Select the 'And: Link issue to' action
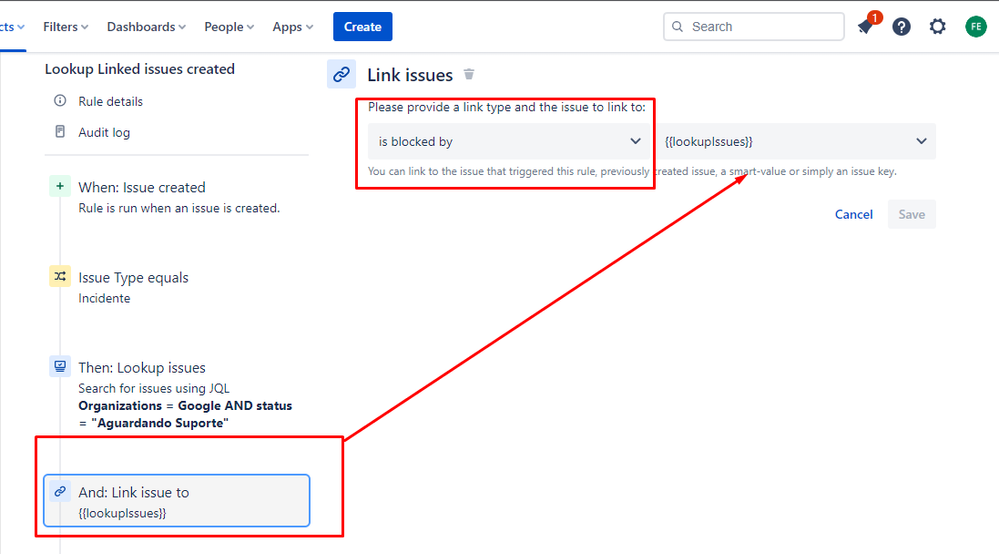The width and height of the screenshot is (999, 554). [x=176, y=501]
